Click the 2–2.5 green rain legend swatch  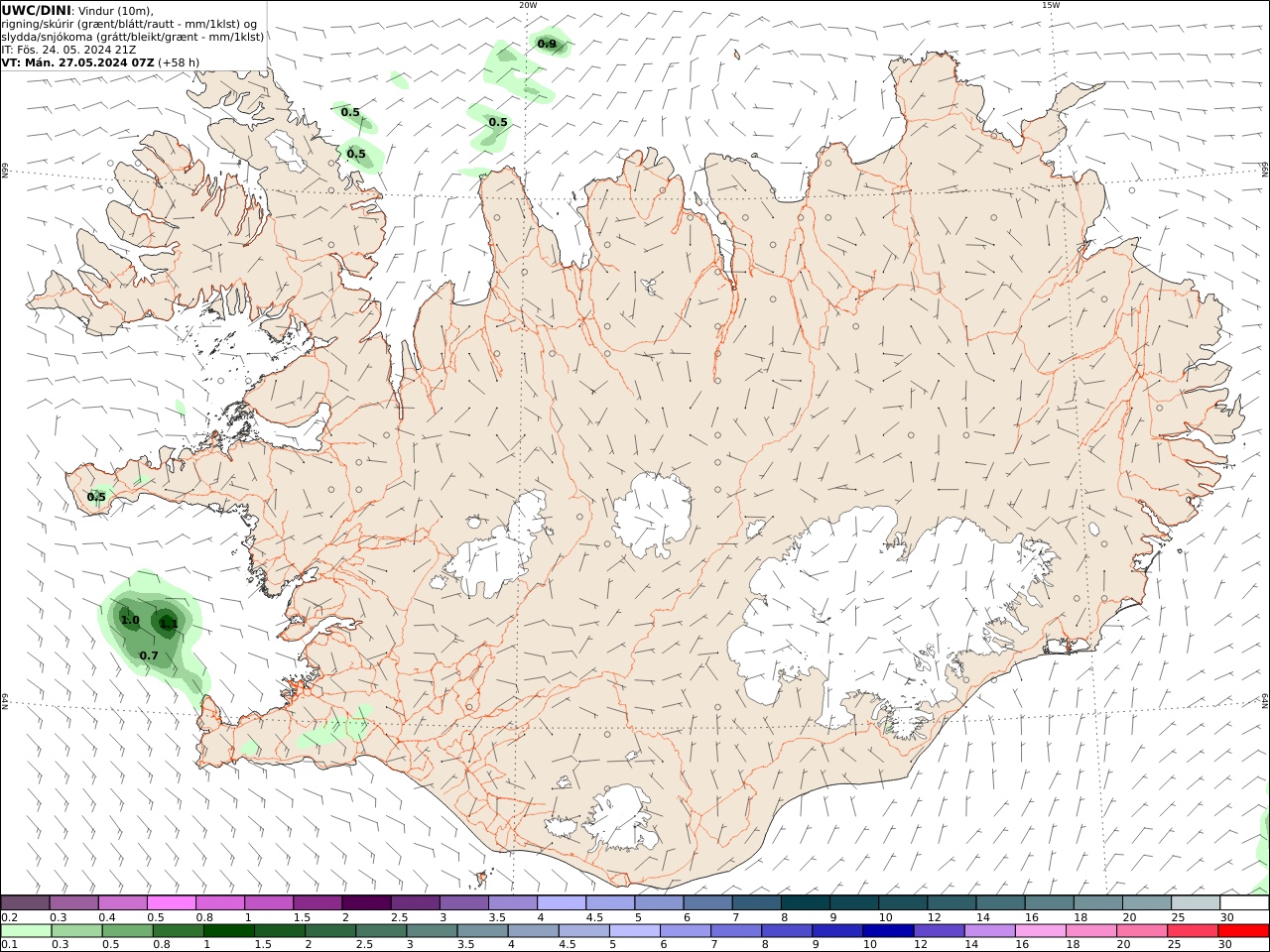coord(330,931)
